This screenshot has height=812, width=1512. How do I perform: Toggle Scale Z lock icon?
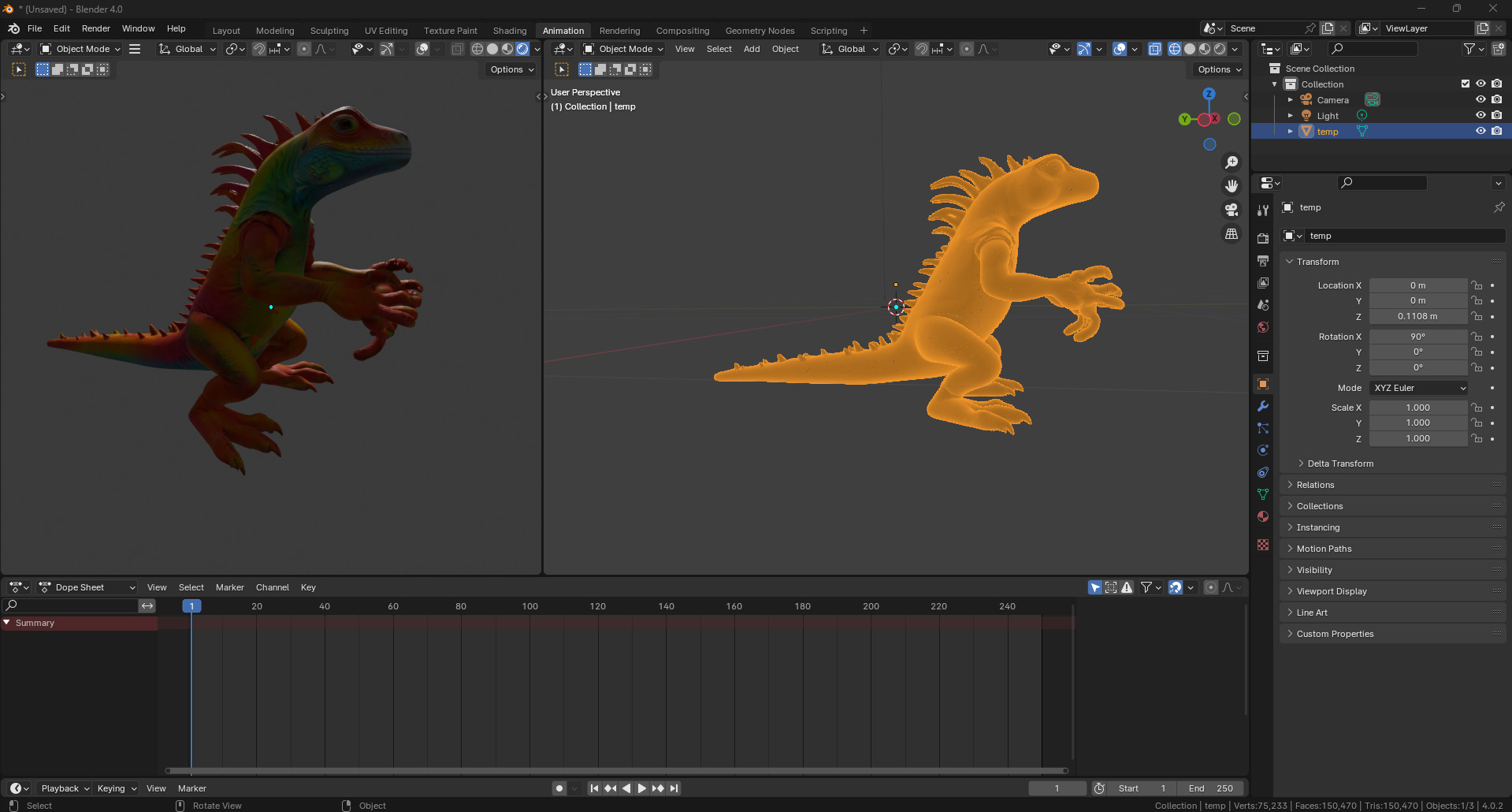click(1477, 438)
